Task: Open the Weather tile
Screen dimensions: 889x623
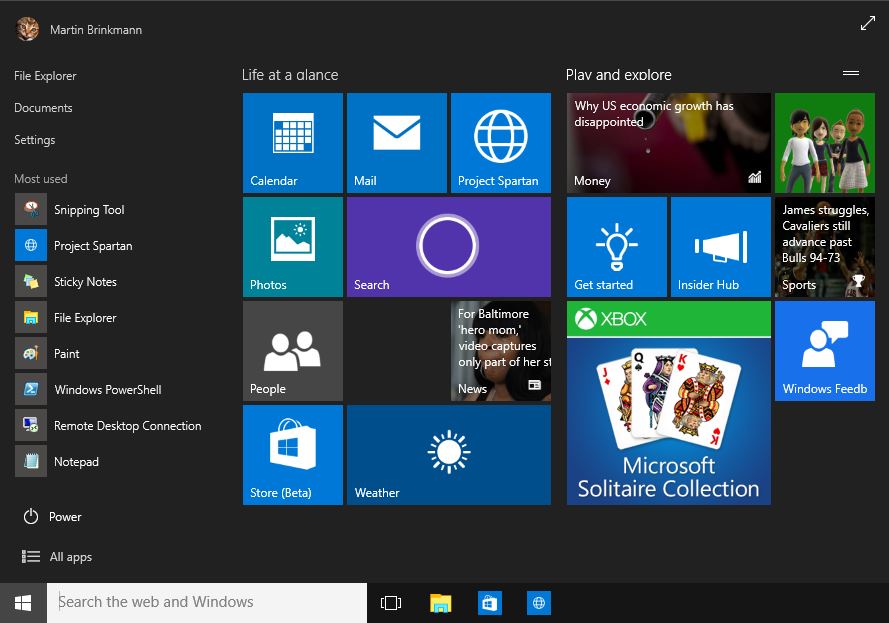Action: coord(449,455)
